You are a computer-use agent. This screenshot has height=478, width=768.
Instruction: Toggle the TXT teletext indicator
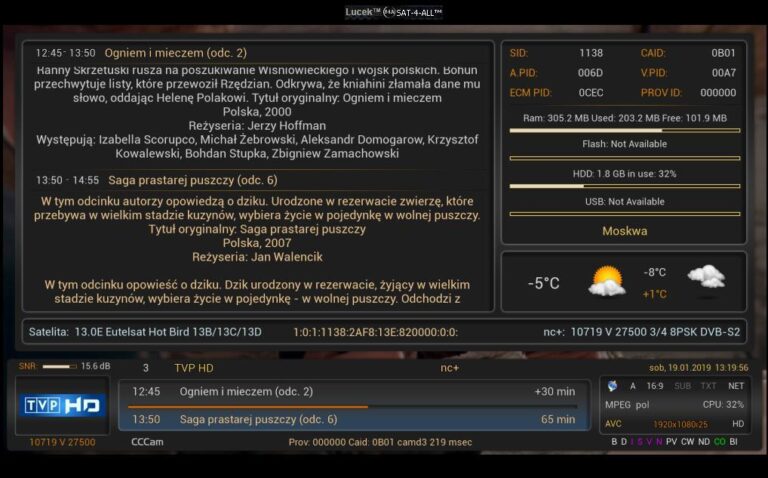coord(708,386)
